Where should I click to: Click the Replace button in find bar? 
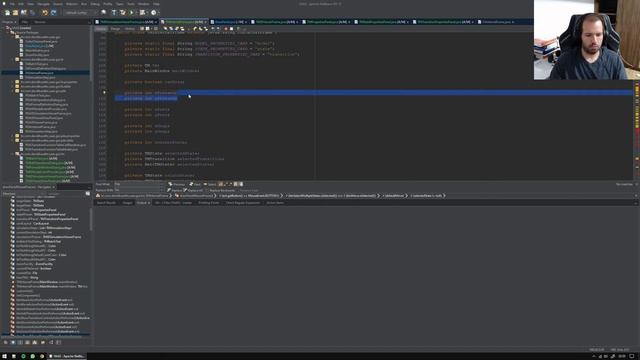point(174,190)
